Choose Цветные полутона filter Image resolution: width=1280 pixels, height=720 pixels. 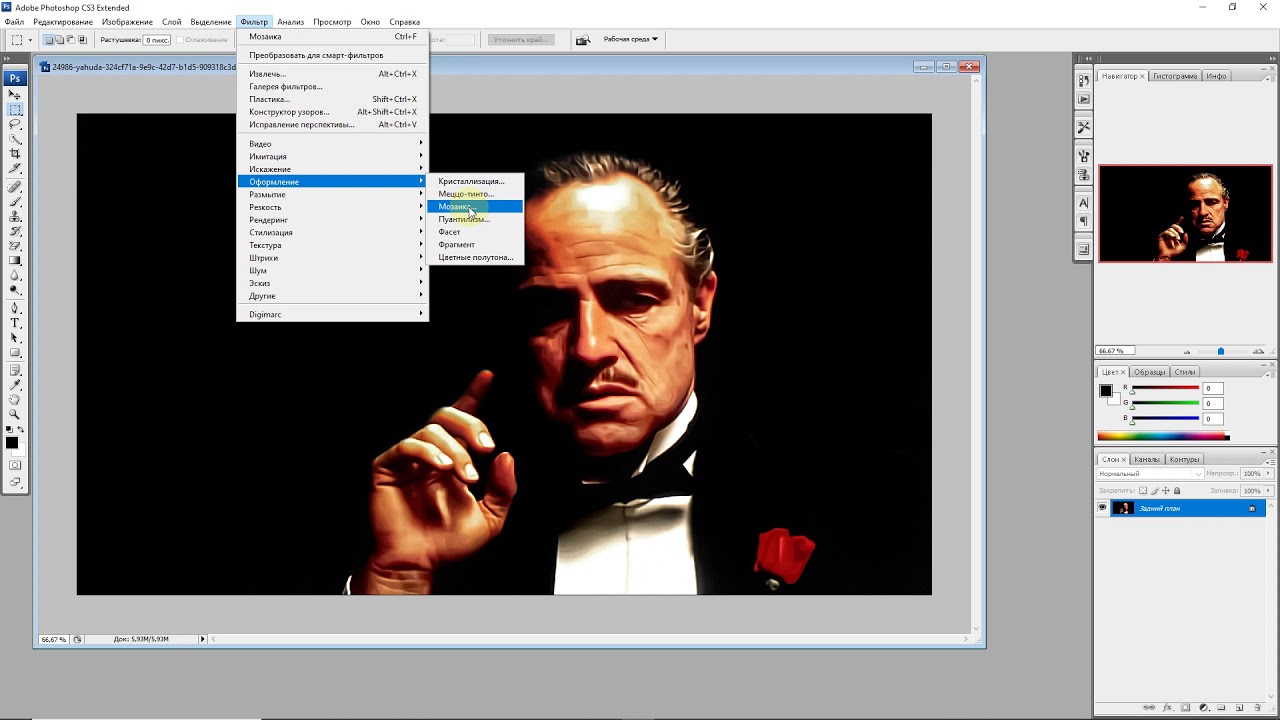click(474, 257)
